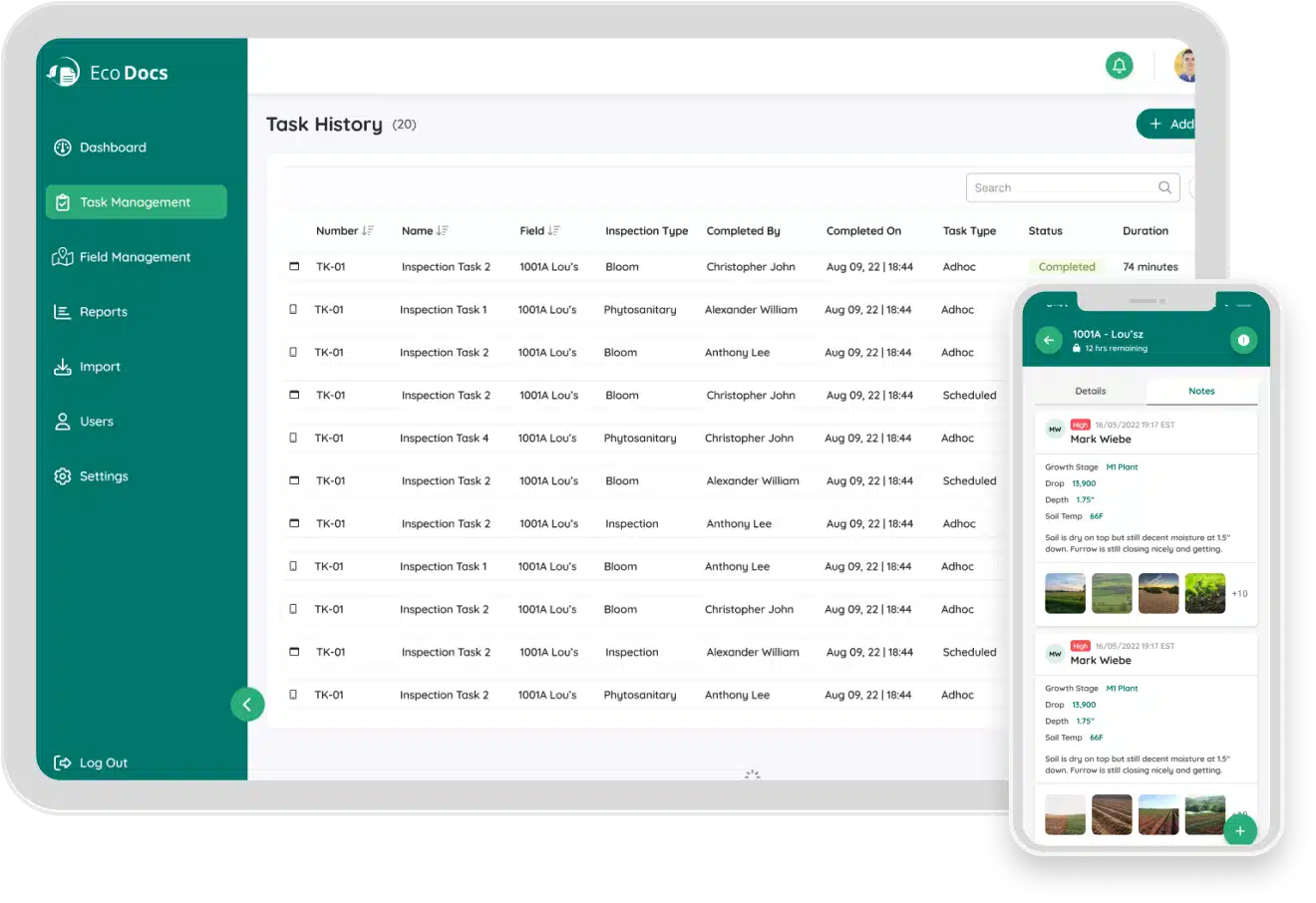Open first field photo thumbnail in note
The height and width of the screenshot is (903, 1316).
(1065, 593)
